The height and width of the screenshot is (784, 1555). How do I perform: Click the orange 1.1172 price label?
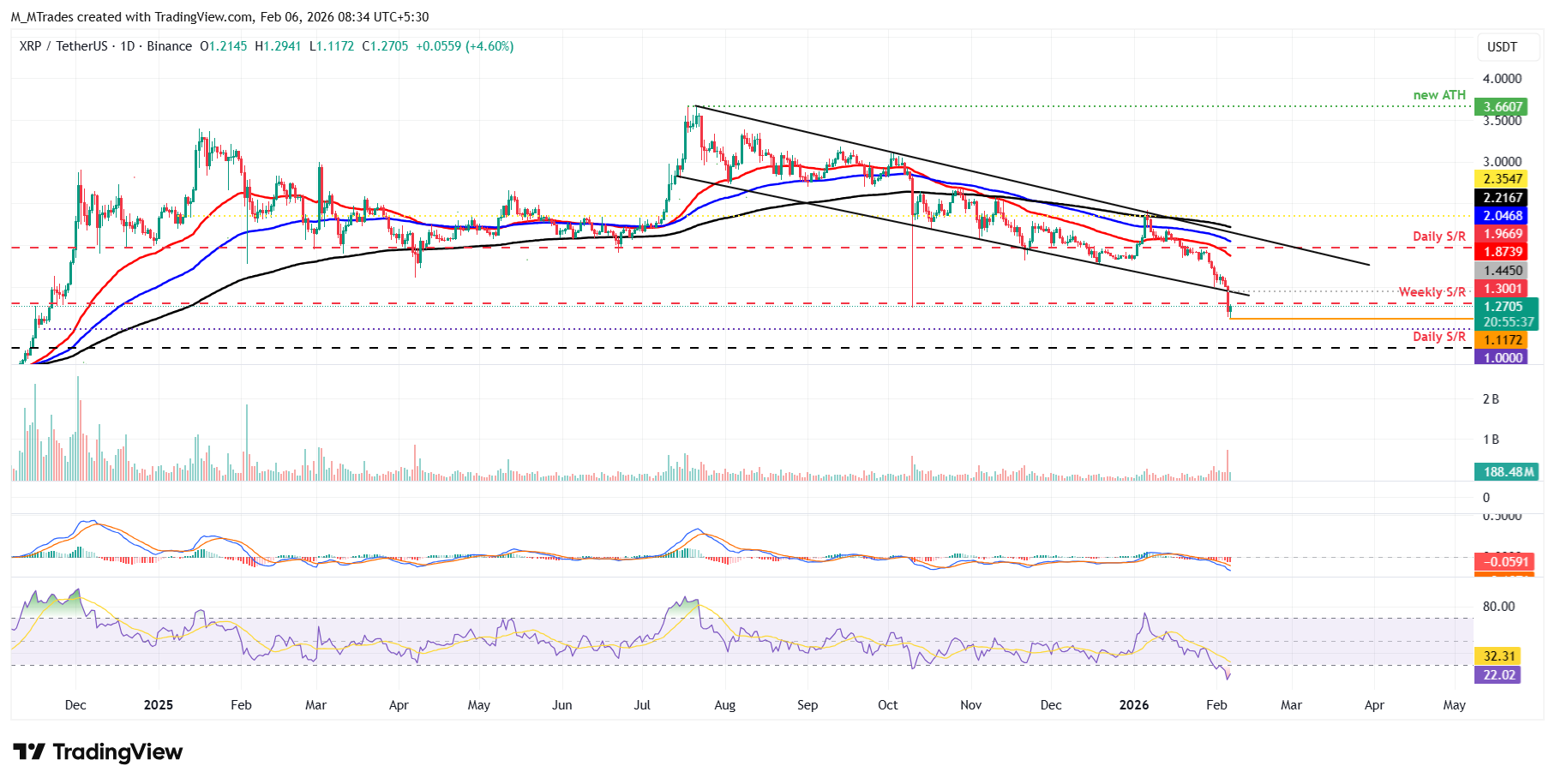(1503, 340)
